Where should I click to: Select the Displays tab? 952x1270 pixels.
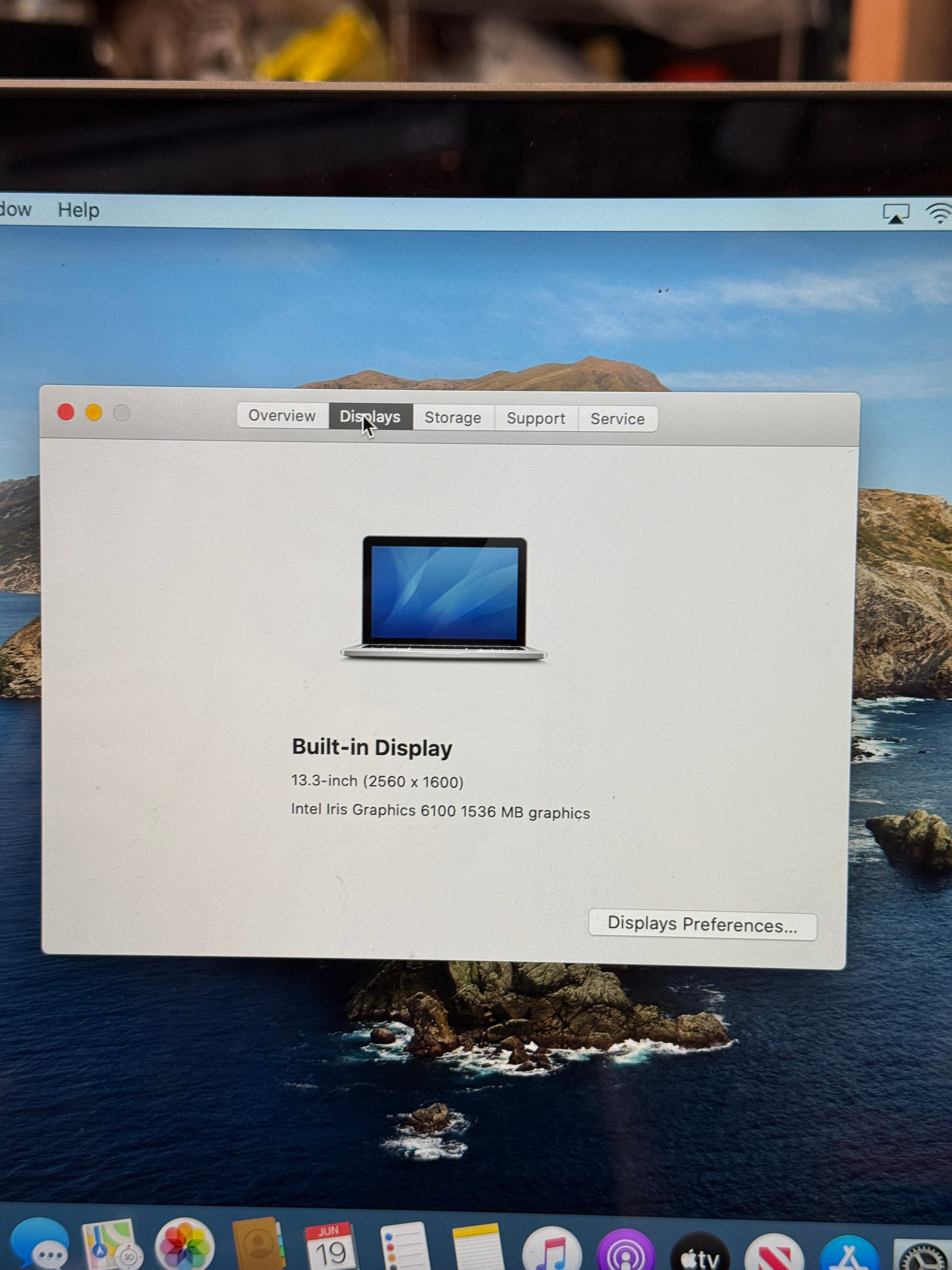coord(371,417)
